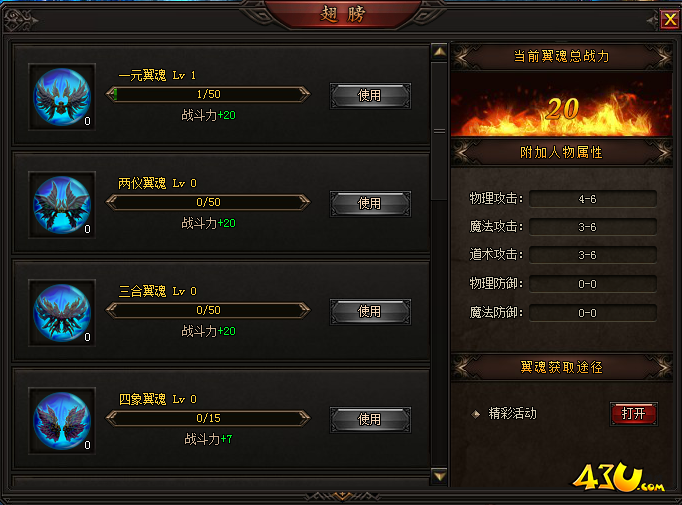The image size is (682, 505).
Task: Select the 两仪翼魂 wing icon
Action: 62,204
